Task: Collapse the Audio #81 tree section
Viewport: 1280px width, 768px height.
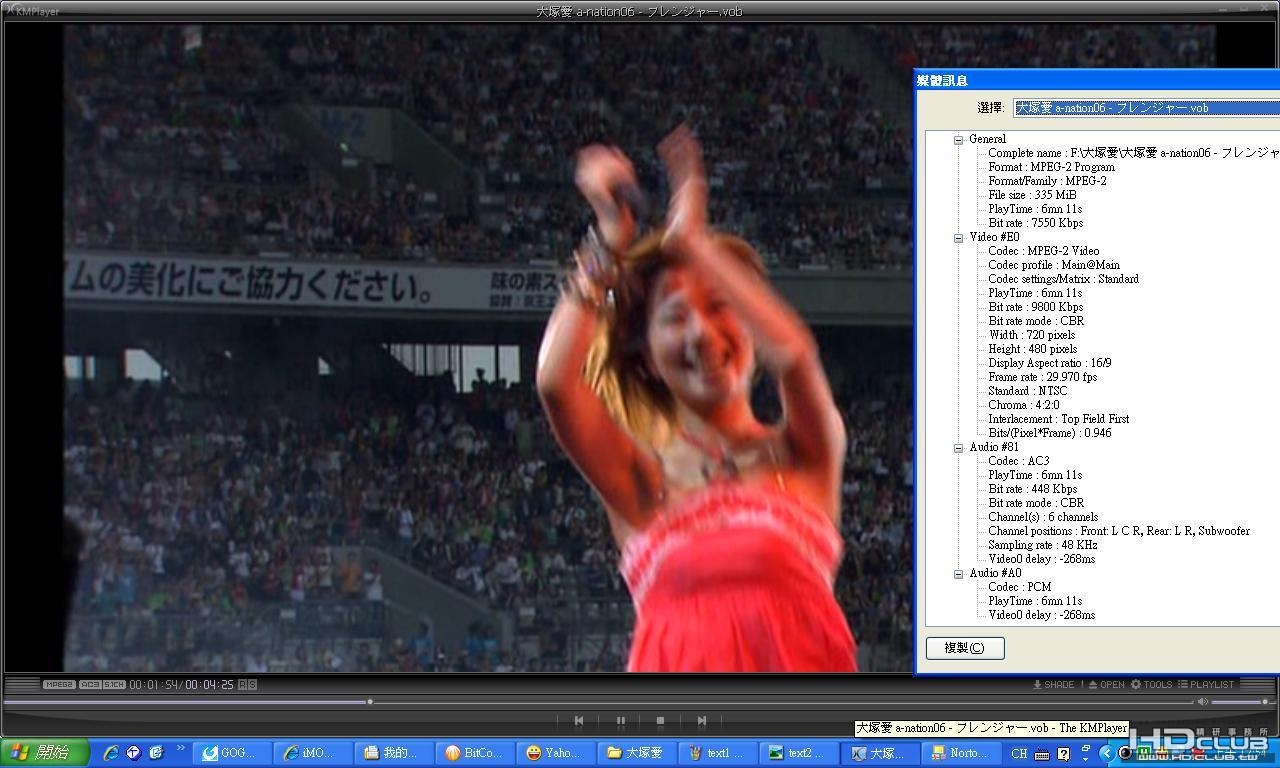Action: coord(958,447)
